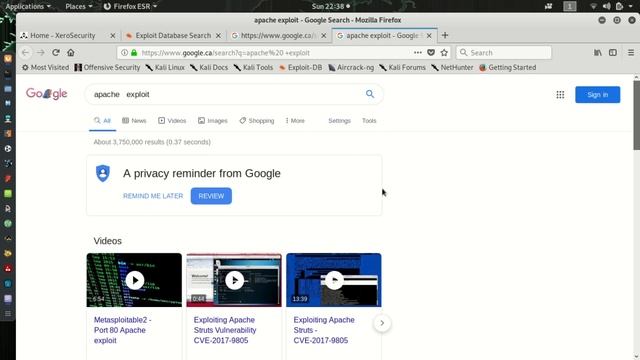The image size is (640, 360).
Task: Close the Exploit Database Search tab
Action: point(218,36)
